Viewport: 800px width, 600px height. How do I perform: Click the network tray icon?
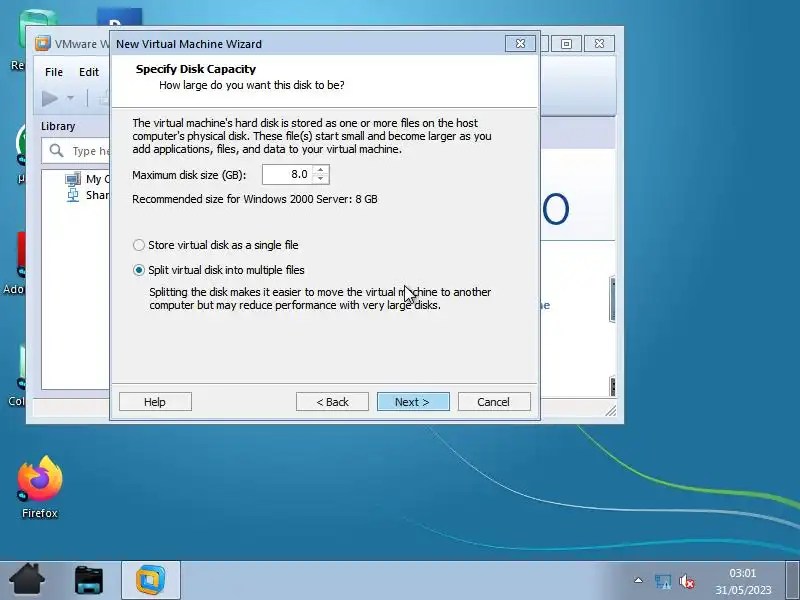click(x=663, y=581)
